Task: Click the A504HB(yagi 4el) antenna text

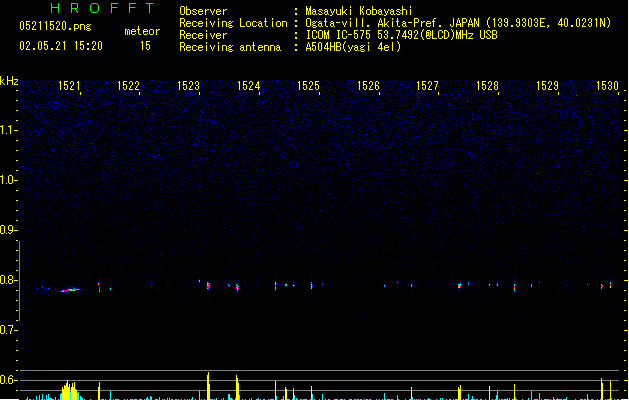Action: coord(353,47)
